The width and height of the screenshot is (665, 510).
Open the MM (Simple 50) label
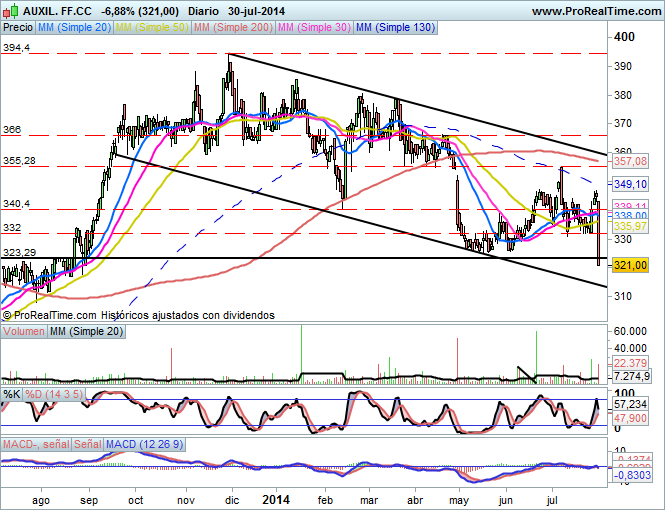(x=152, y=28)
